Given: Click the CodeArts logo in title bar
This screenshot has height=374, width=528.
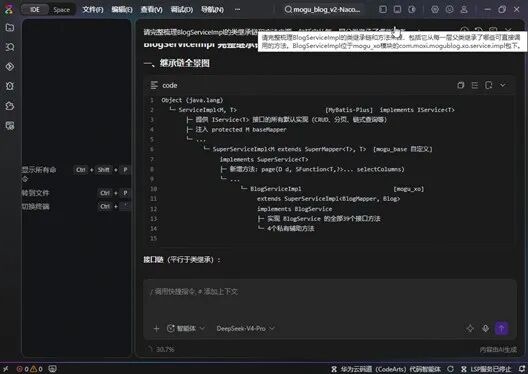Looking at the screenshot, I should pos(9,9).
